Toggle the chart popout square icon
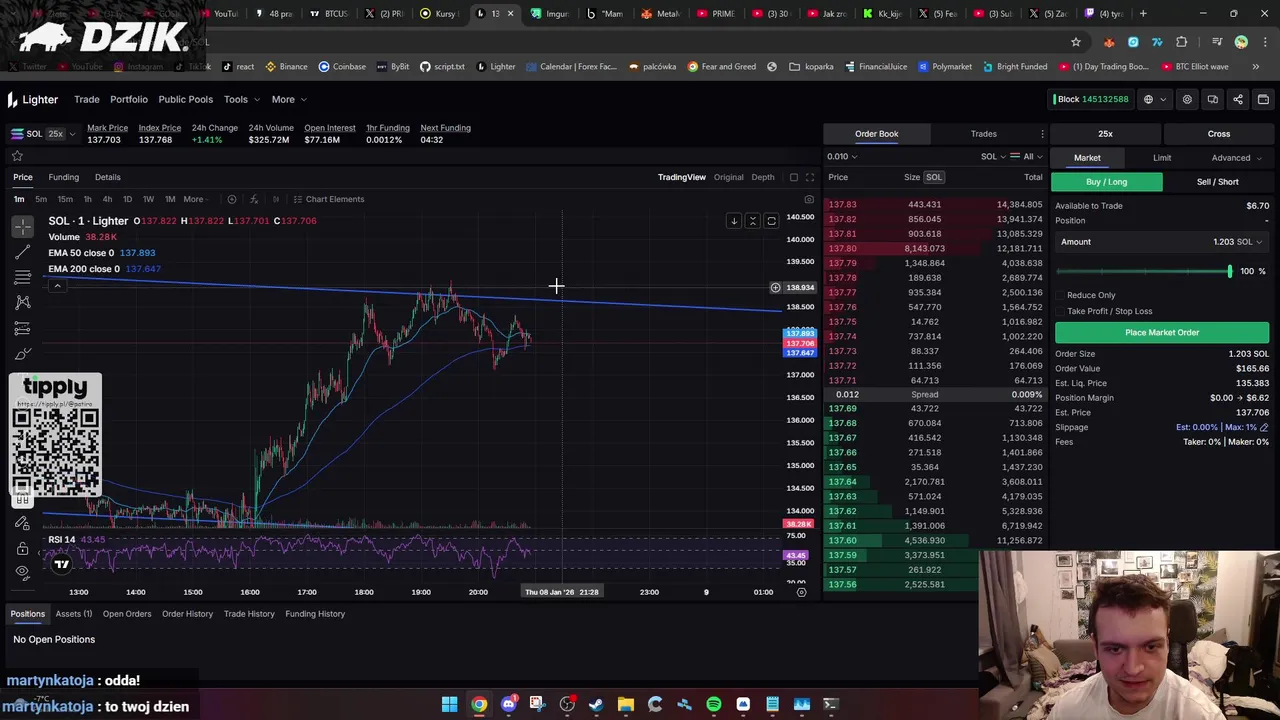This screenshot has width=1280, height=720. (x=794, y=177)
